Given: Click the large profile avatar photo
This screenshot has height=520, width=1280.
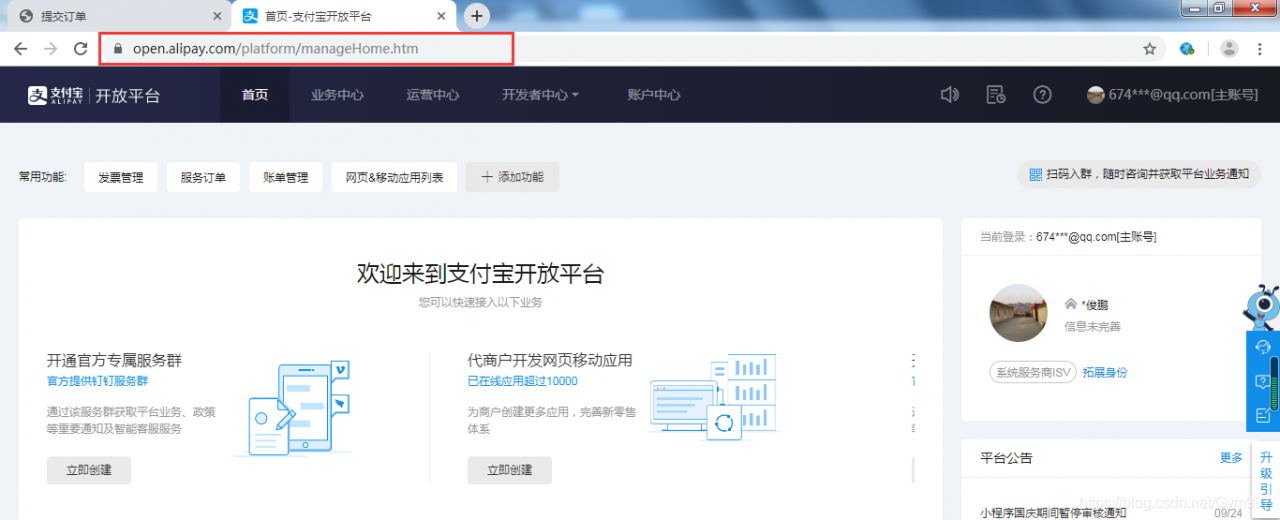Looking at the screenshot, I should point(1018,313).
